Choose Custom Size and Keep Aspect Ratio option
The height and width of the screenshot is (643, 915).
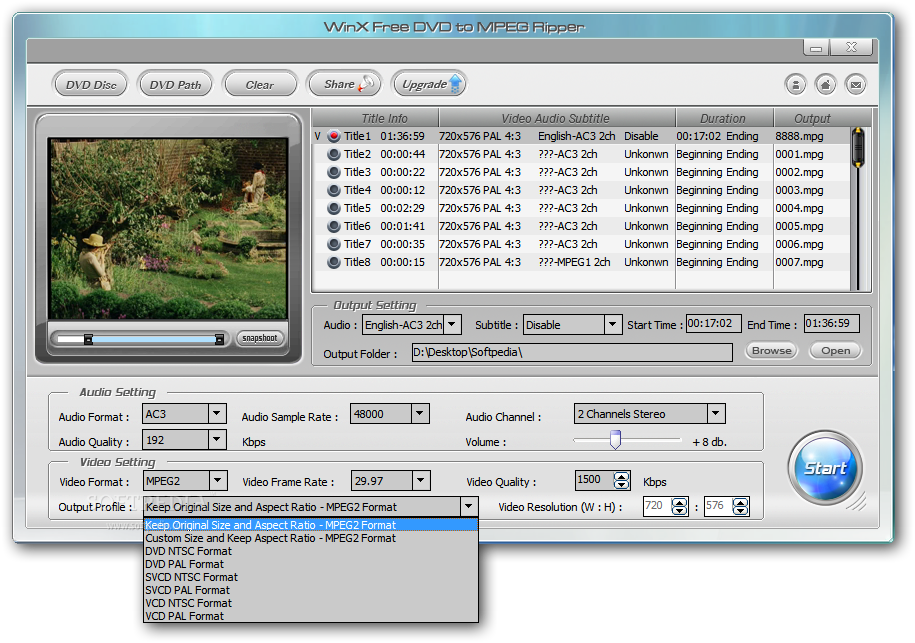(310, 538)
